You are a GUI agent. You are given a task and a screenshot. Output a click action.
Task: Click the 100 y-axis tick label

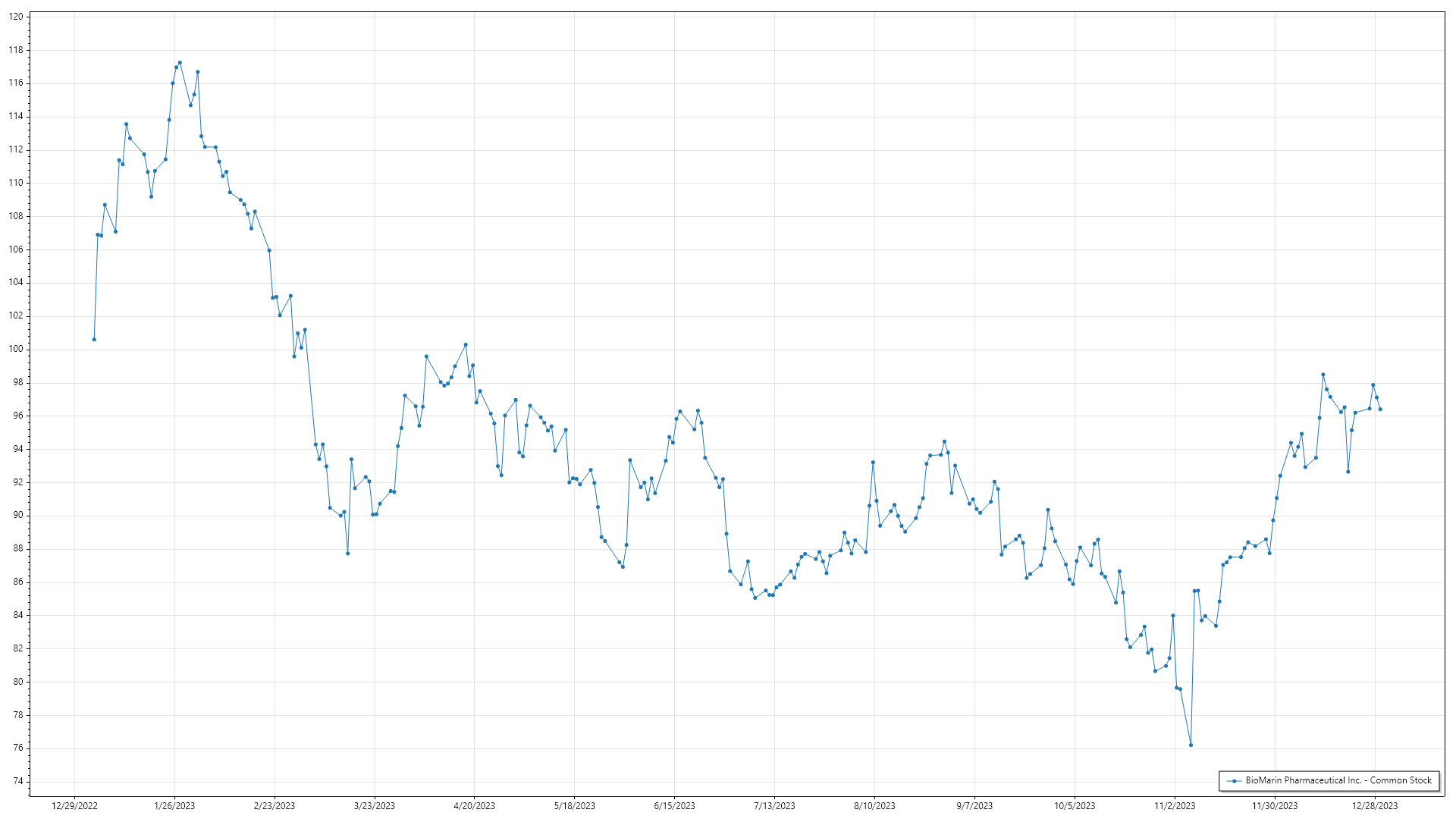point(16,349)
